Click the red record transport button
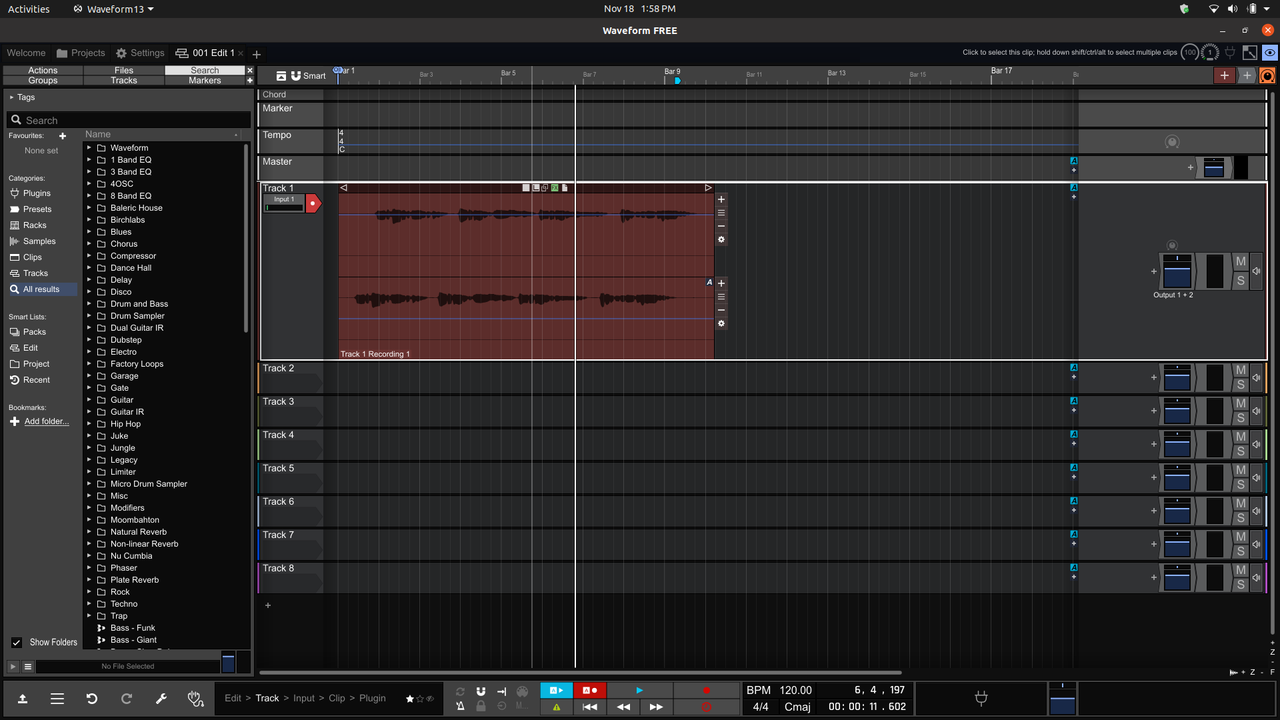1280x720 pixels. pyautogui.click(x=706, y=690)
